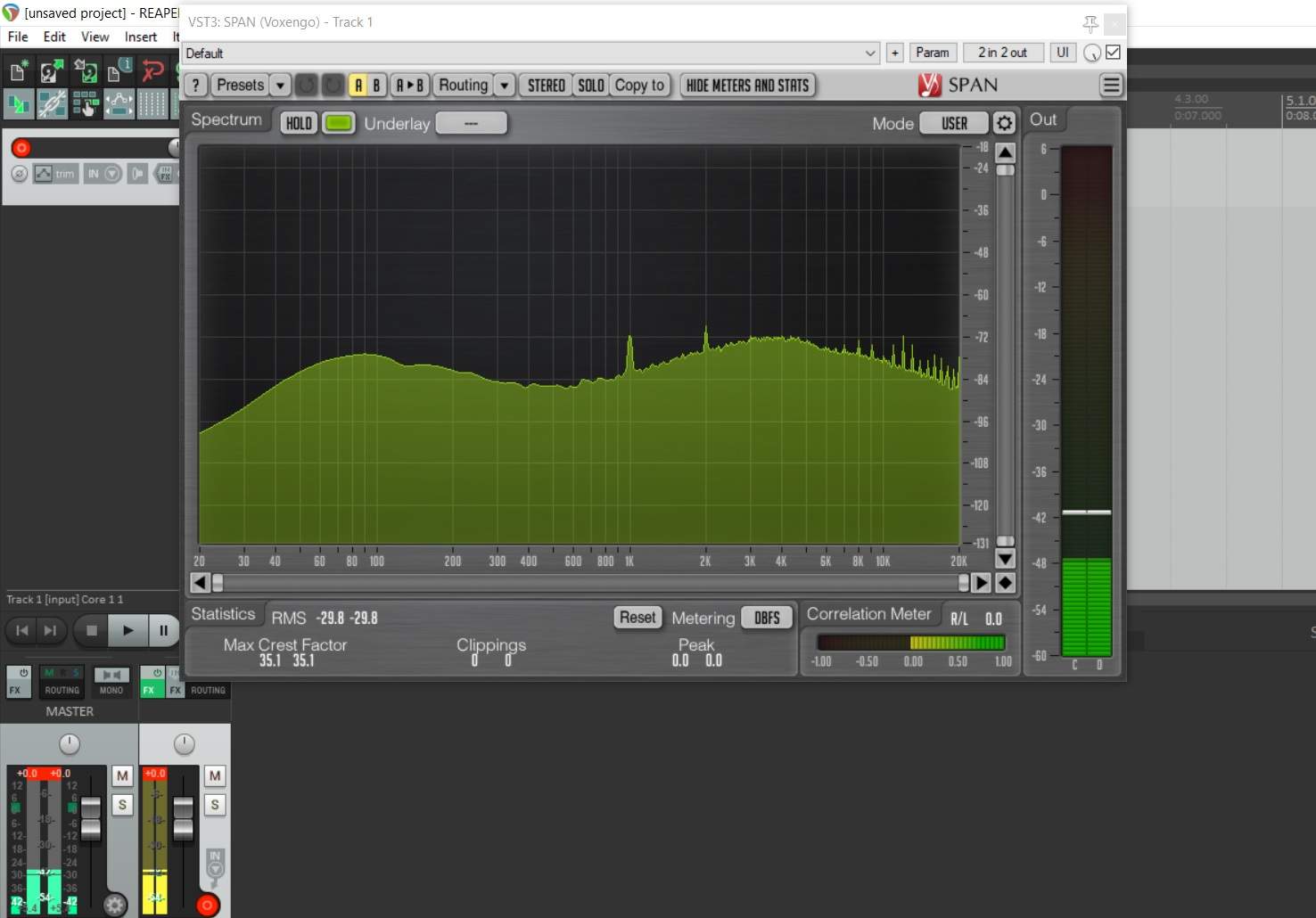Toggle the plugin UI button
The width and height of the screenshot is (1316, 918).
pos(1063,53)
